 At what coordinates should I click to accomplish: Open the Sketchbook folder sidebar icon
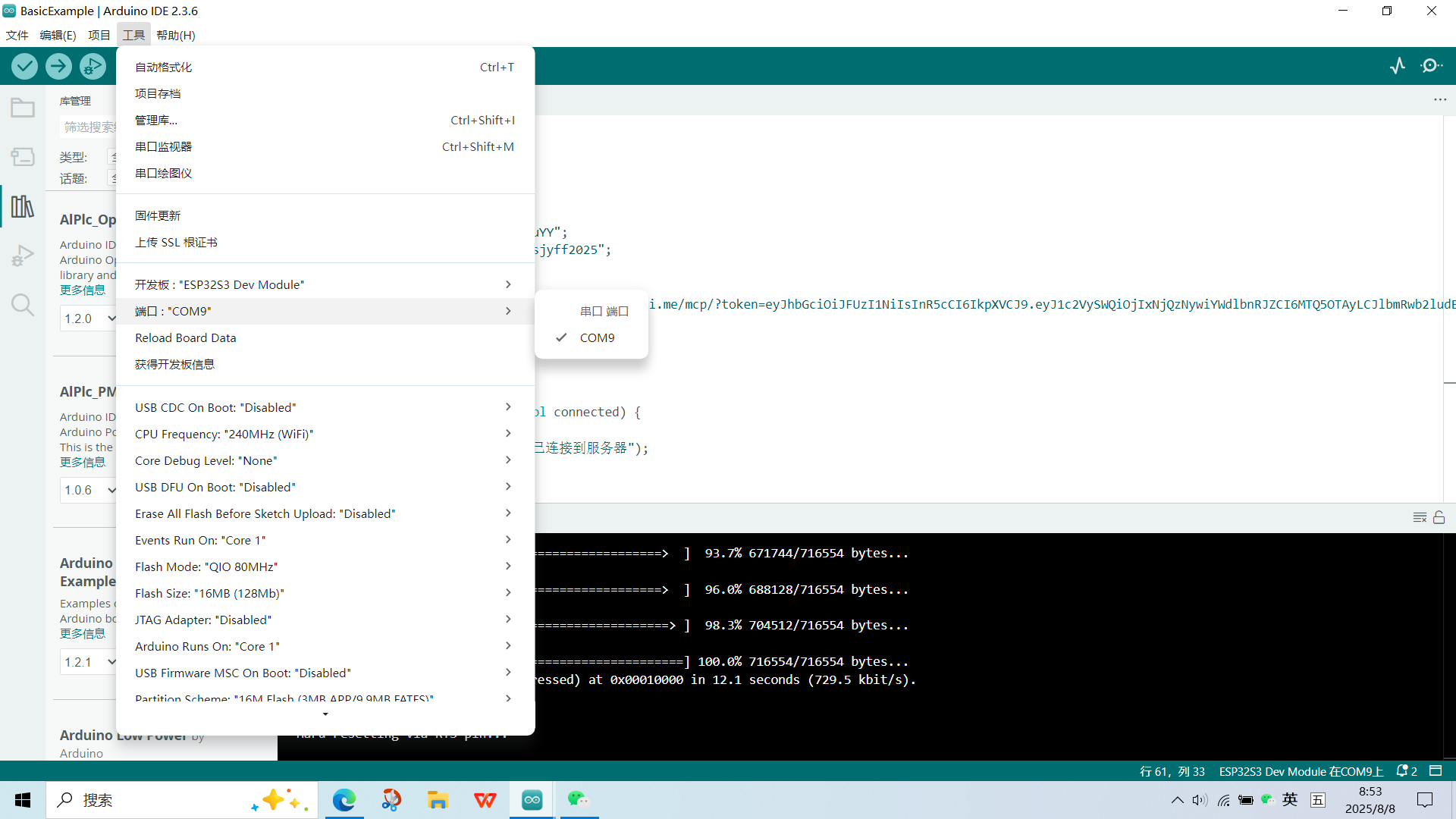23,108
